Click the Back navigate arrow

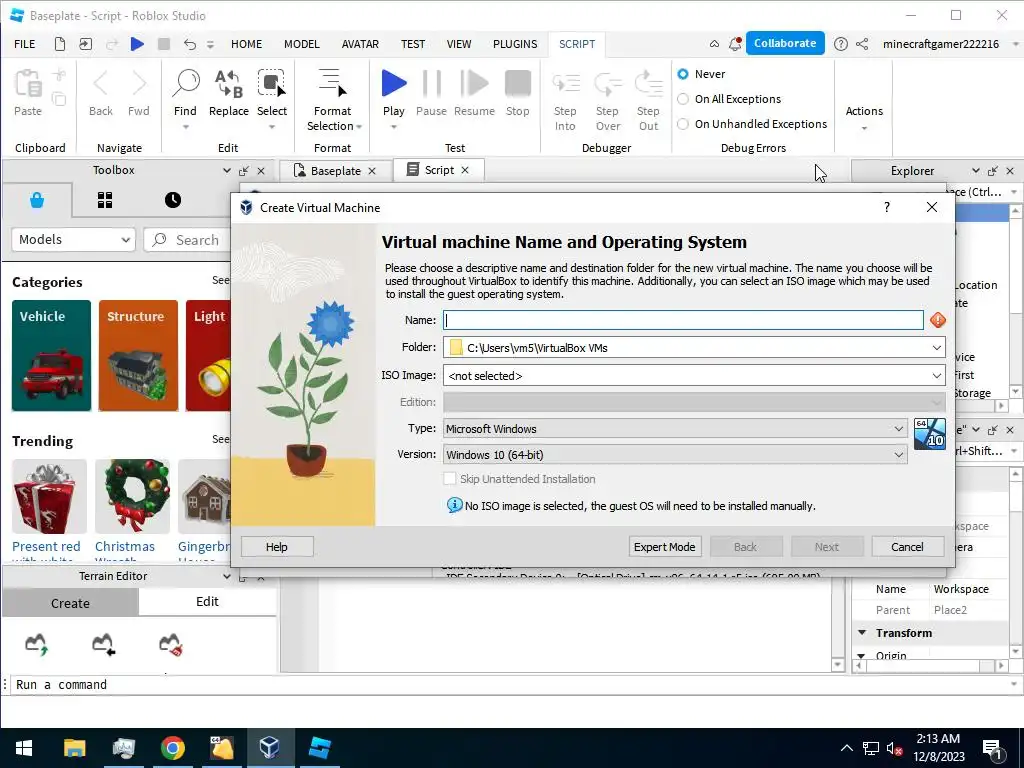click(x=101, y=84)
